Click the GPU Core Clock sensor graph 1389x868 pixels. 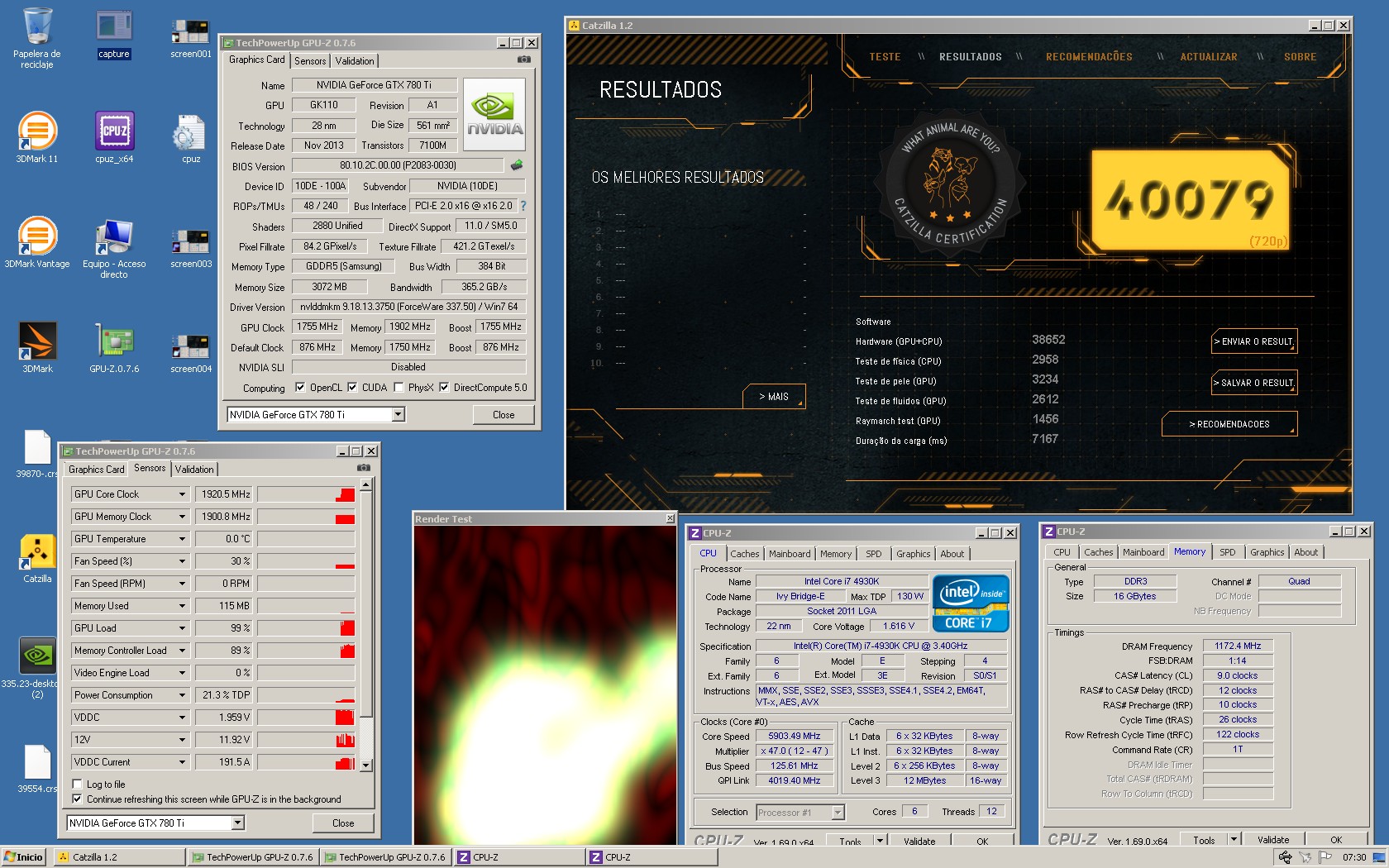coord(306,494)
